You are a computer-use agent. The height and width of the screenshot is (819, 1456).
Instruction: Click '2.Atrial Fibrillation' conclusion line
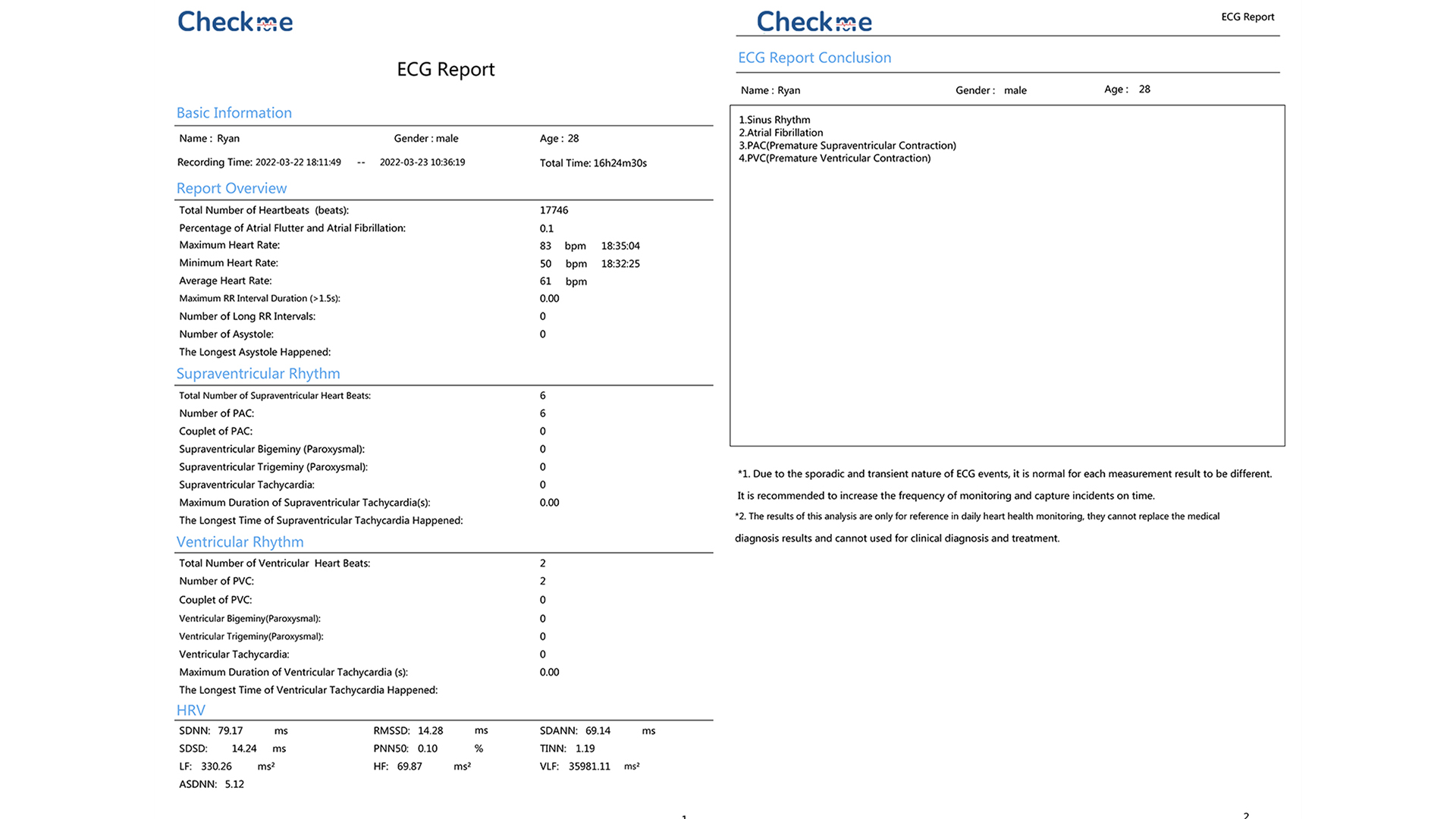(781, 133)
